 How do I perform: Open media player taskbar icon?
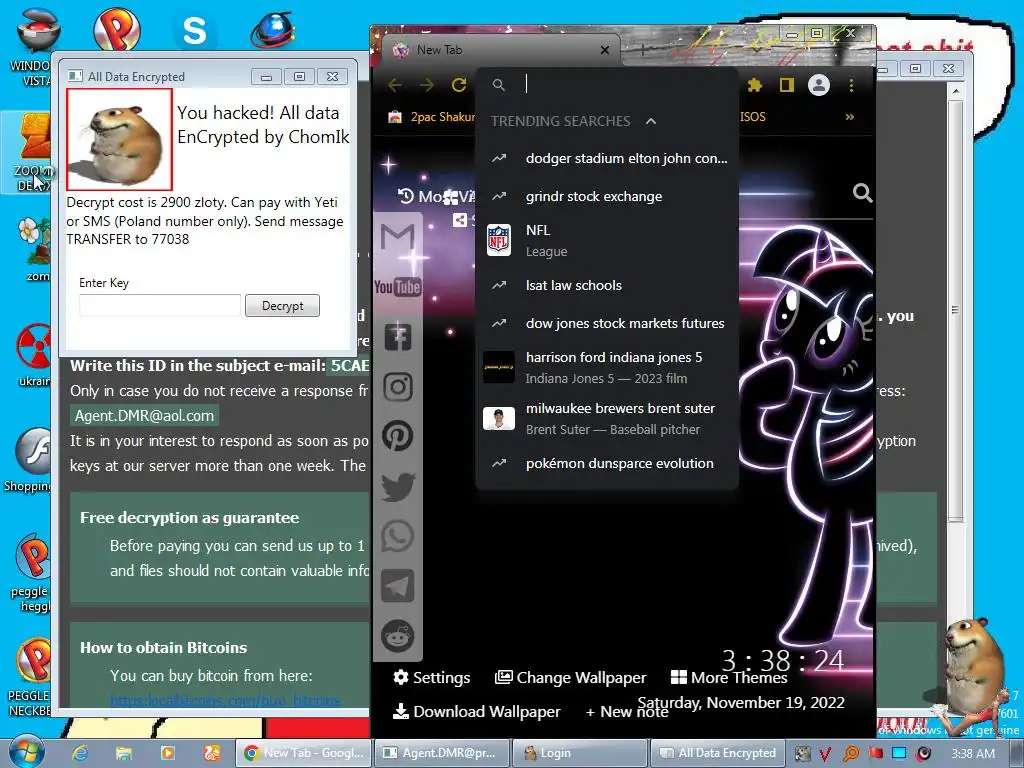[x=168, y=753]
